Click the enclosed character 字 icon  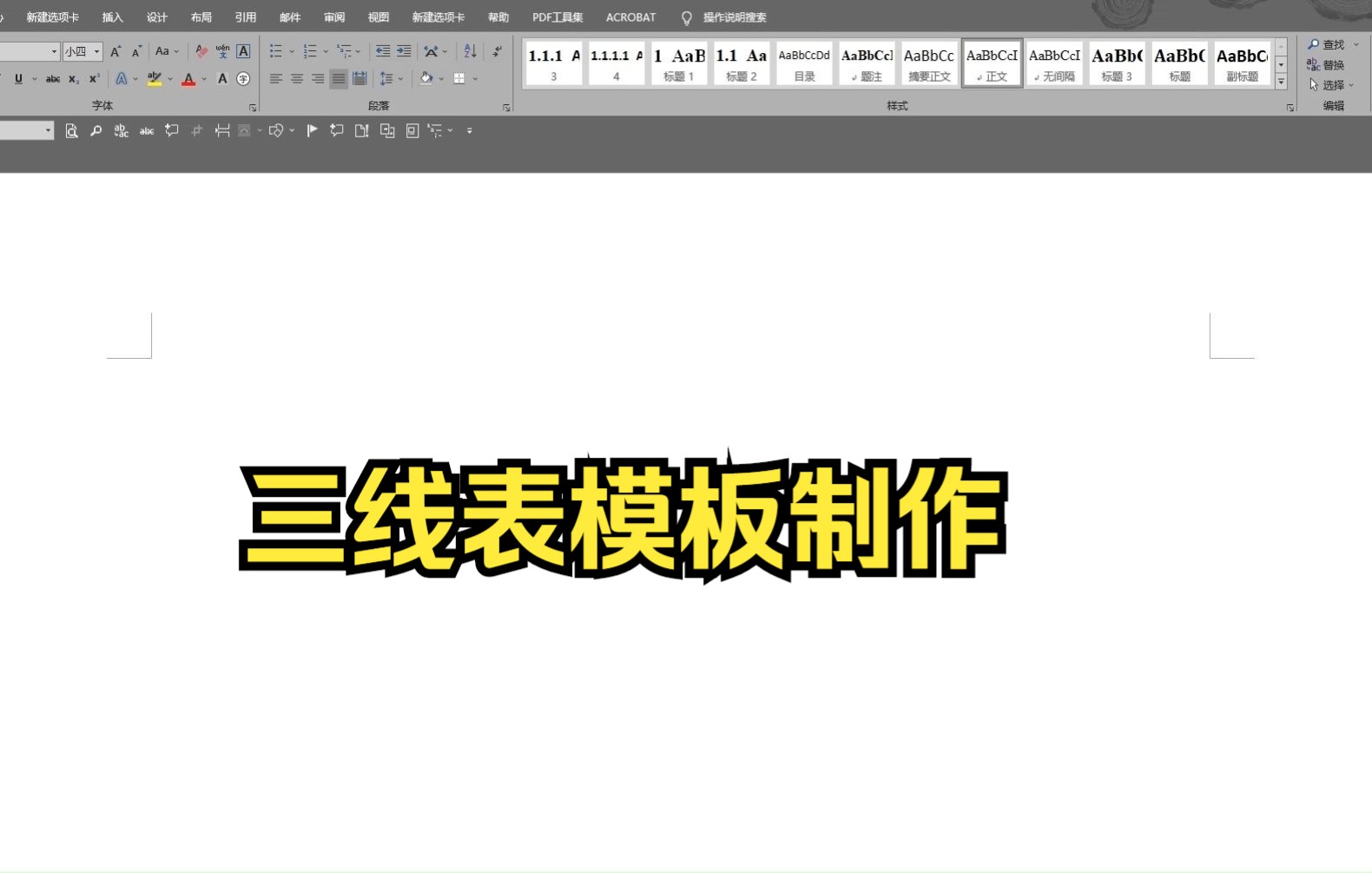point(243,78)
